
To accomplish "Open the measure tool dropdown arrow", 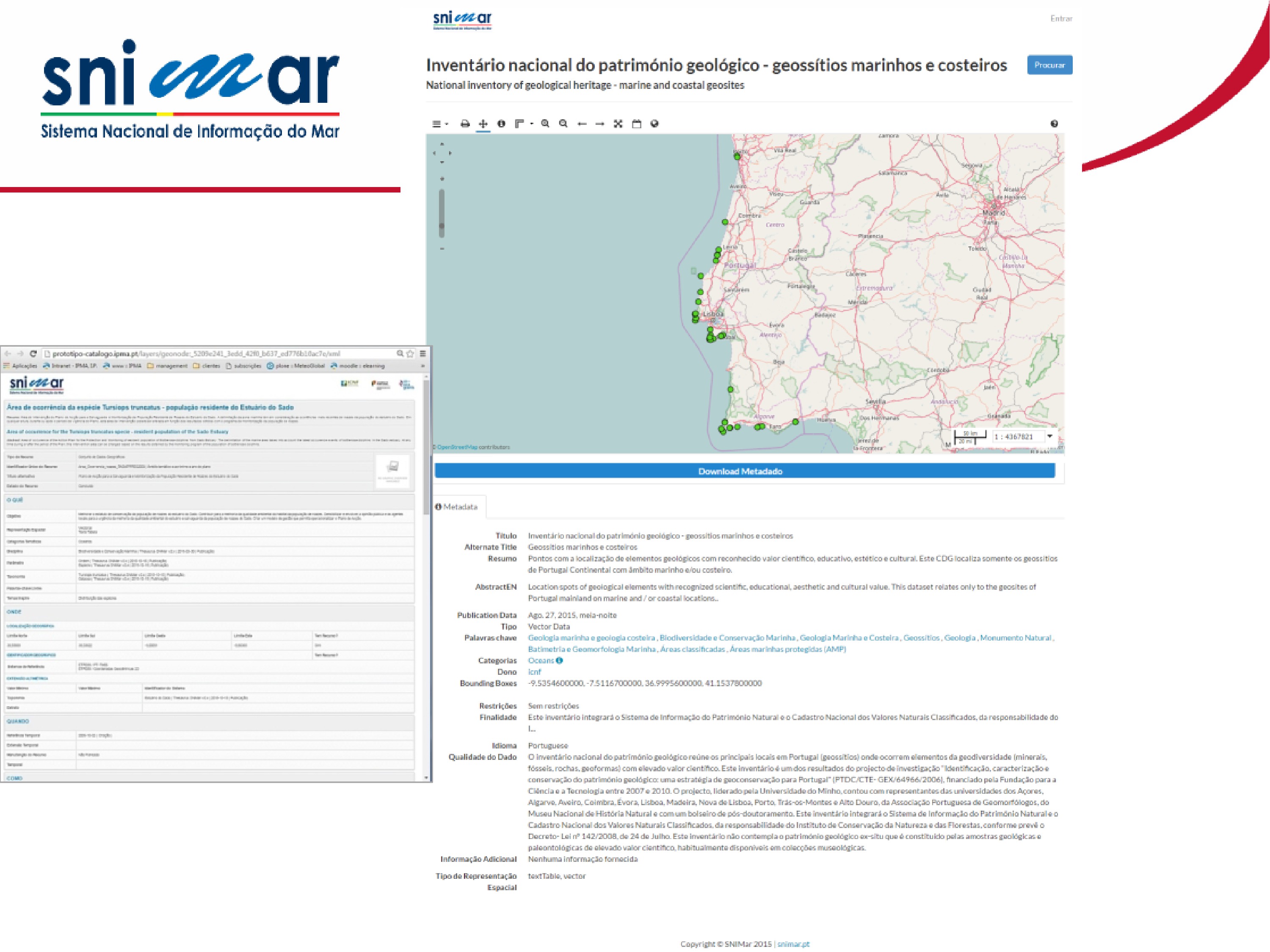I will pos(532,124).
